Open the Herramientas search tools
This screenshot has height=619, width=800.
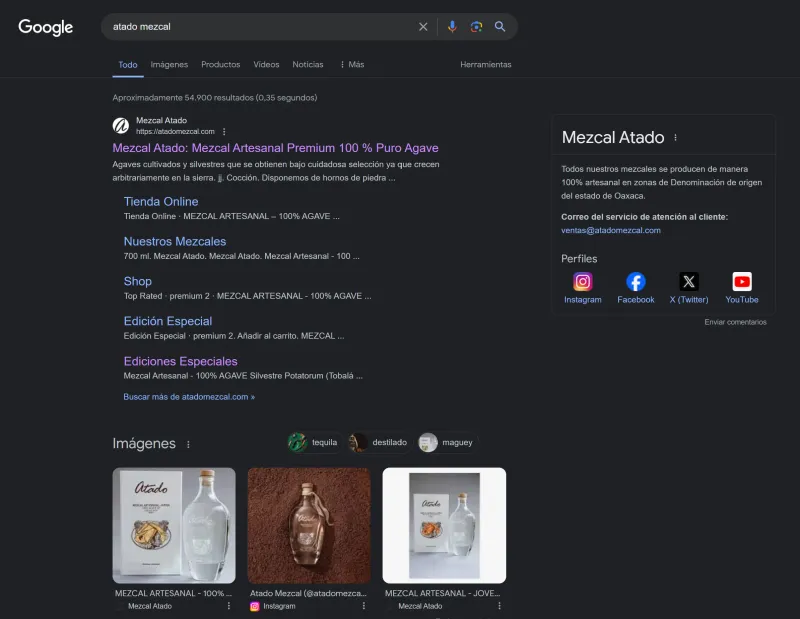tap(486, 64)
